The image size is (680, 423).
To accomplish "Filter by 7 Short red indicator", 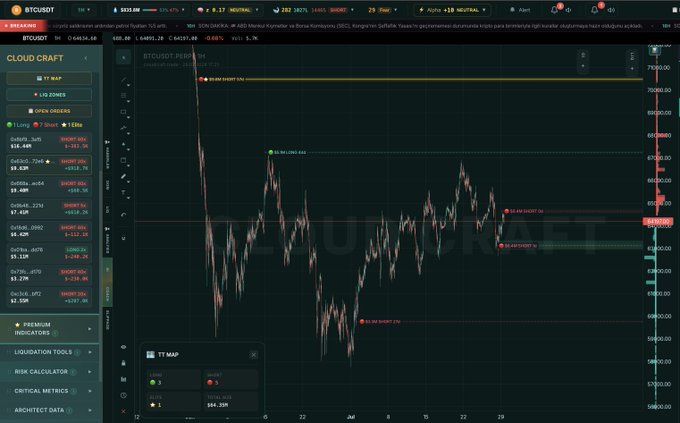I will (x=46, y=125).
